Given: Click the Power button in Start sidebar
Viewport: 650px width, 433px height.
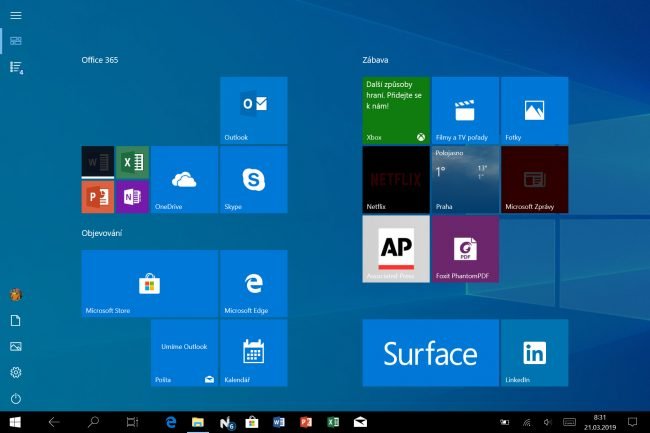Looking at the screenshot, I should pos(16,399).
